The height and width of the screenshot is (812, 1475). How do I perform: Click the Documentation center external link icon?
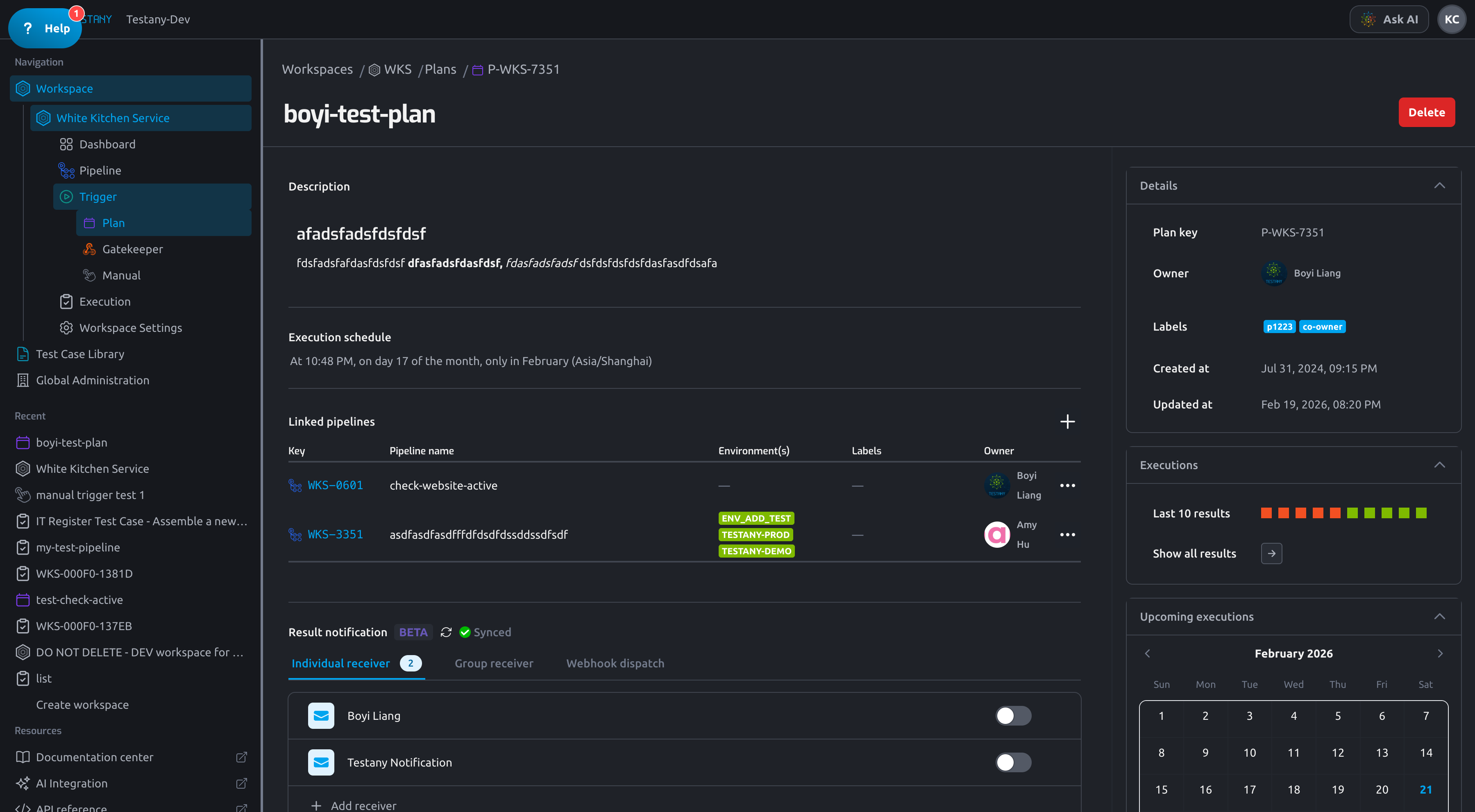(x=242, y=757)
